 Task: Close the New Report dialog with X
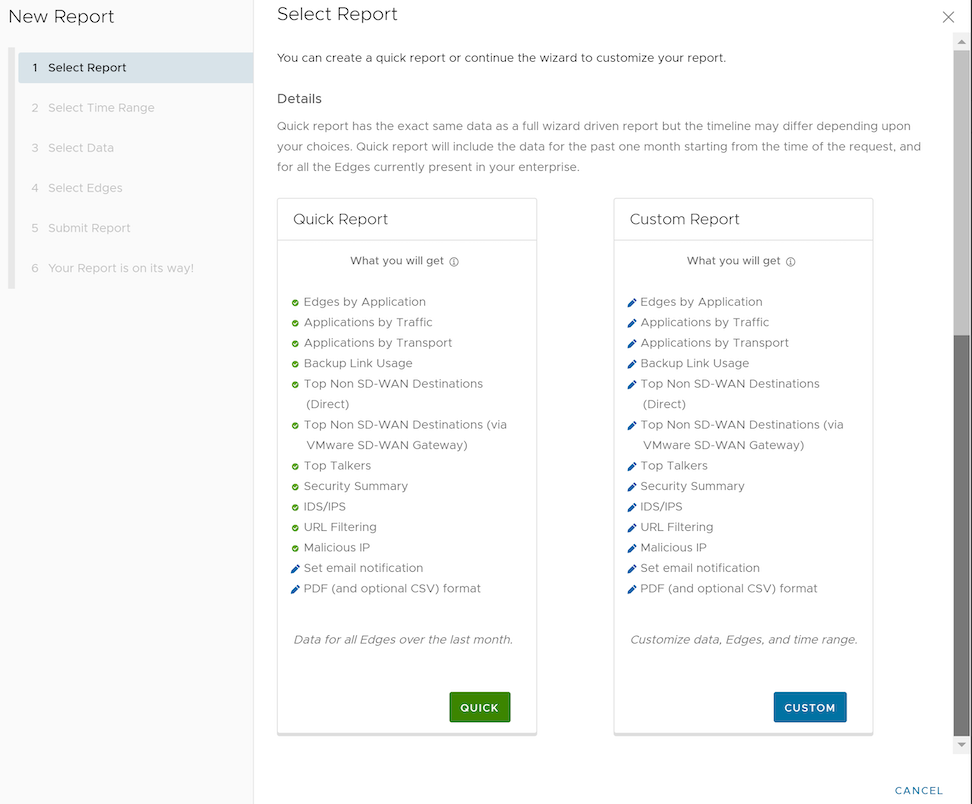(948, 17)
